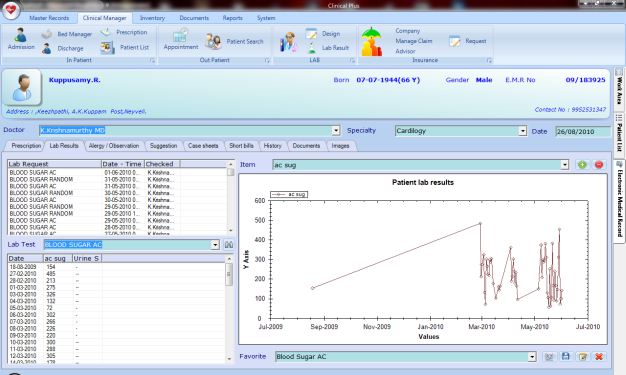Screen dimensions: 626x375
Task: Select the Clinical Manager ribbon tab
Action: click(104, 18)
